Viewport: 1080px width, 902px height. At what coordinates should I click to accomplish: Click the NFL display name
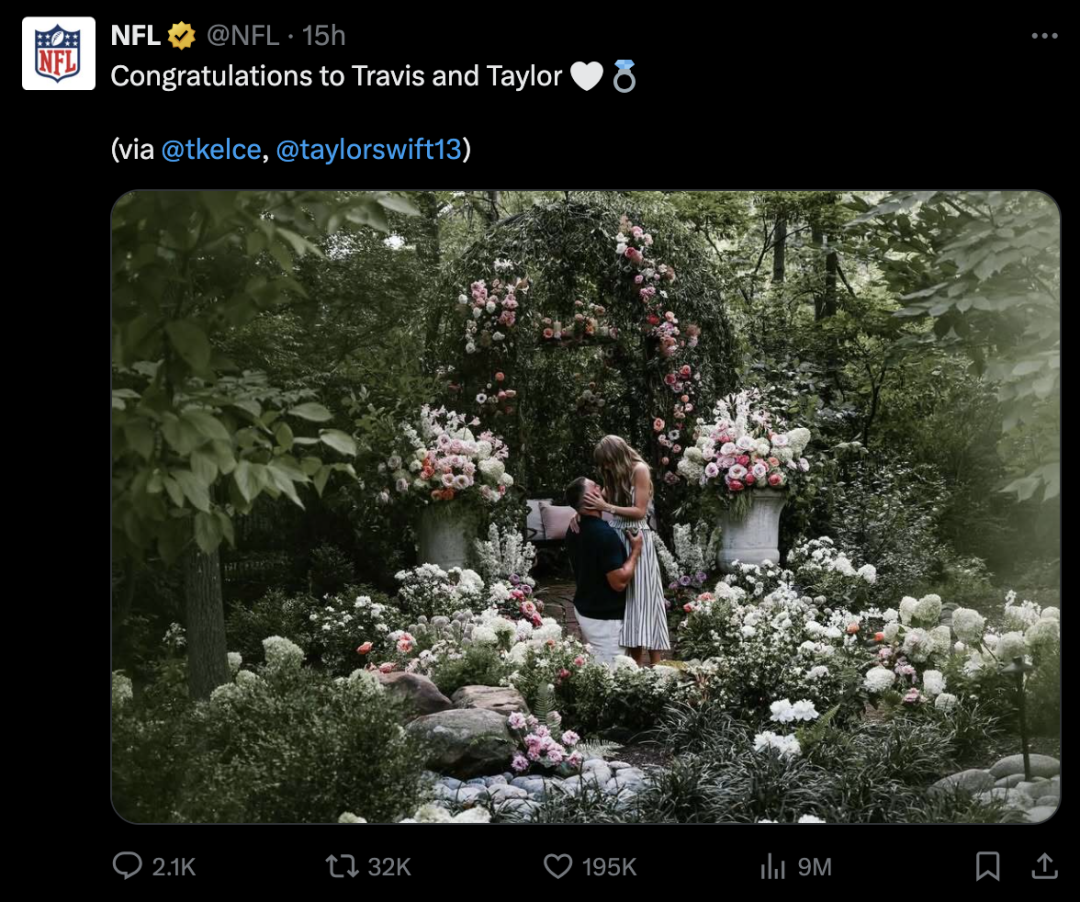(135, 36)
